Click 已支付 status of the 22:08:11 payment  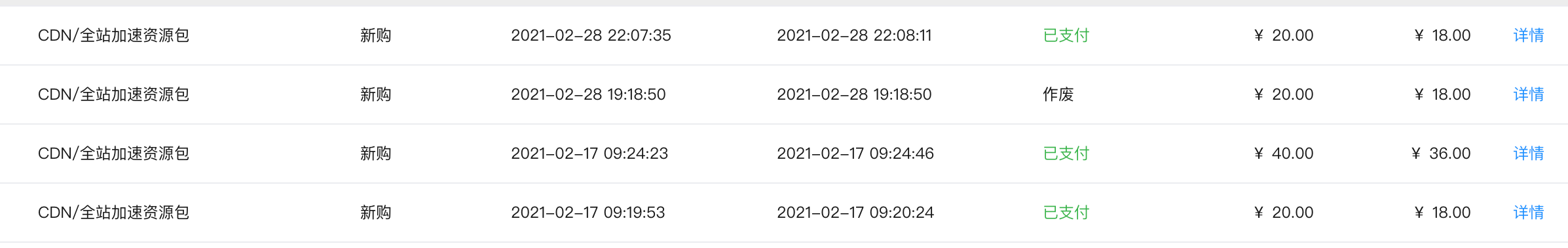(x=1066, y=35)
